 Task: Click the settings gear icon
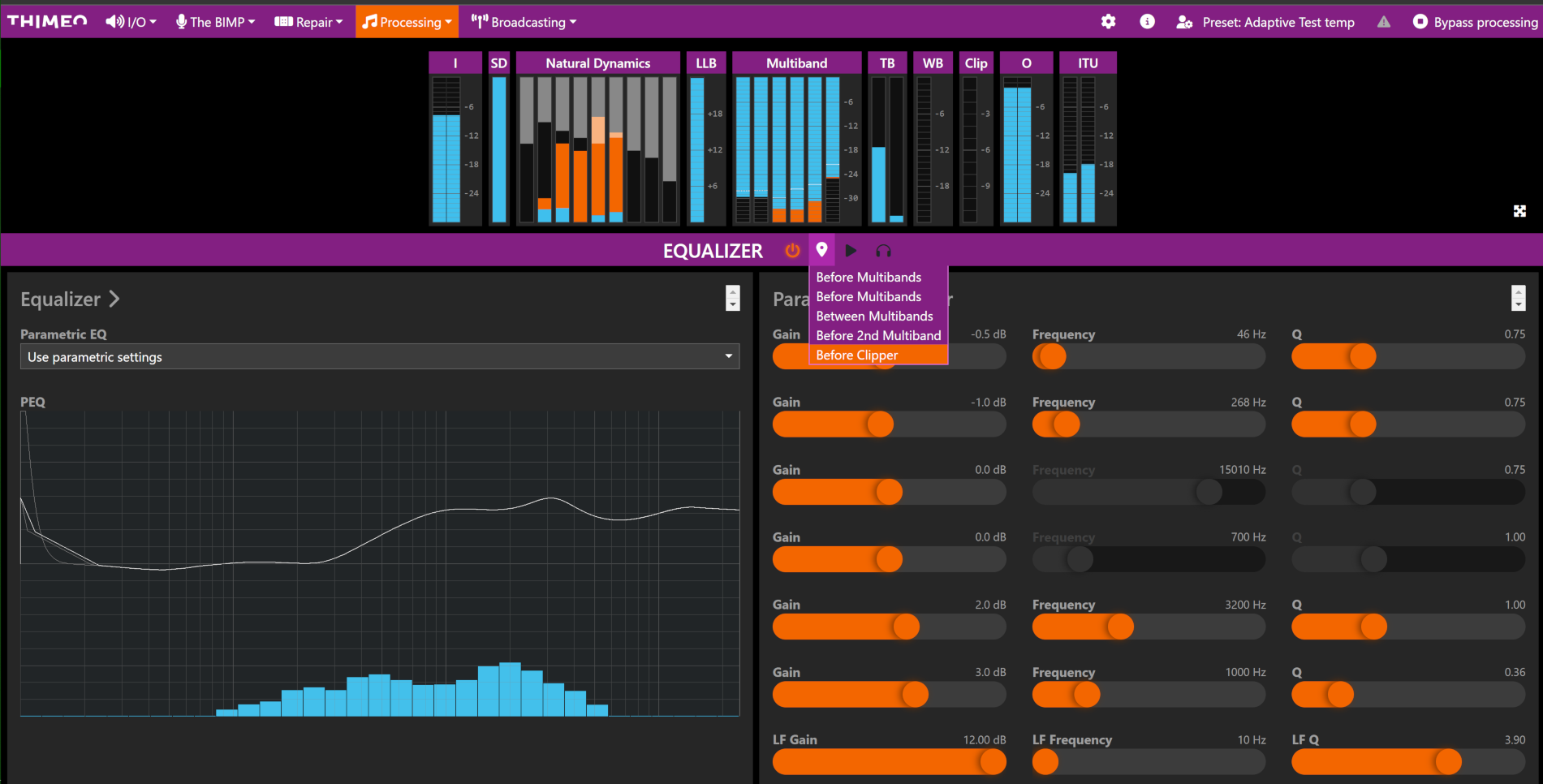(x=1108, y=22)
